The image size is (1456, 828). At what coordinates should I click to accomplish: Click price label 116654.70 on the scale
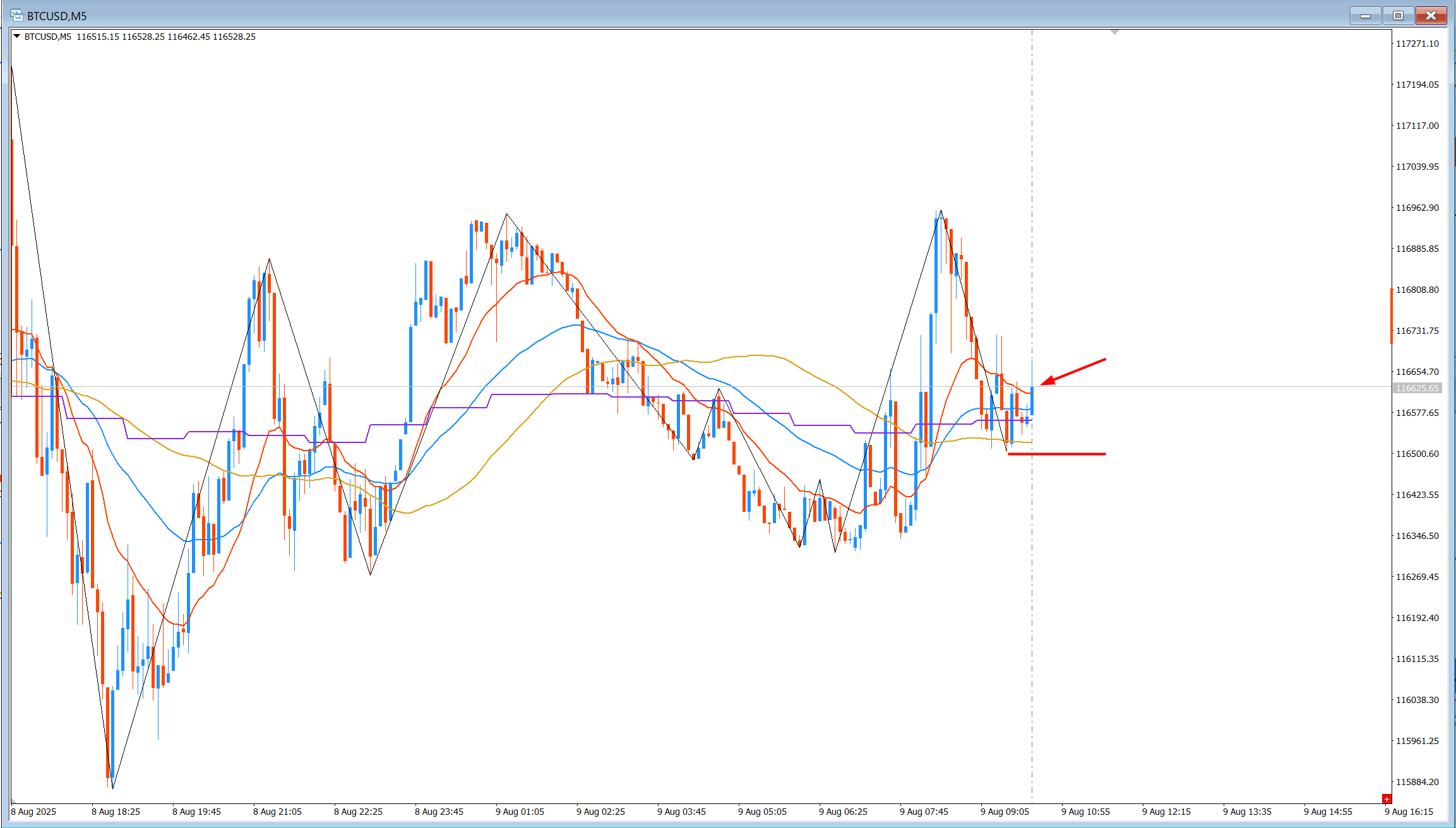pyautogui.click(x=1417, y=372)
